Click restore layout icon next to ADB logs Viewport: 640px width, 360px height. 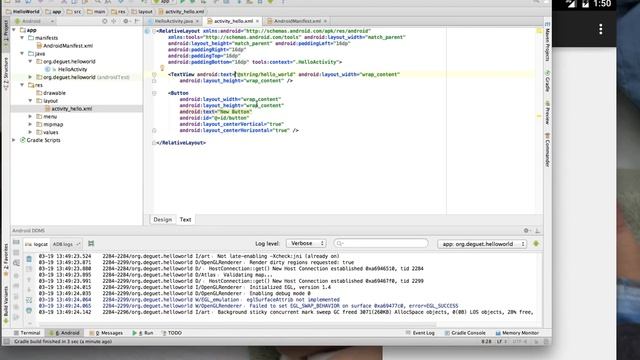[x=91, y=244]
